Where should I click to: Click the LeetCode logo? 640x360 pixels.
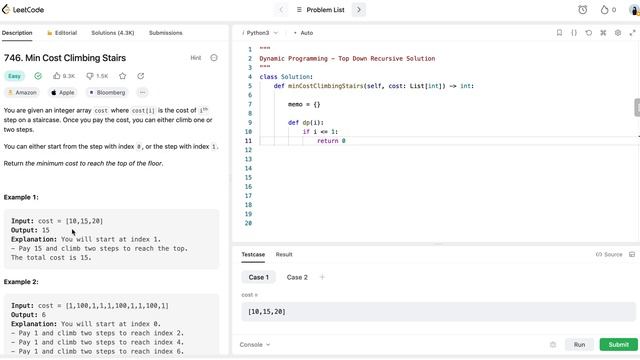[x=23, y=9]
